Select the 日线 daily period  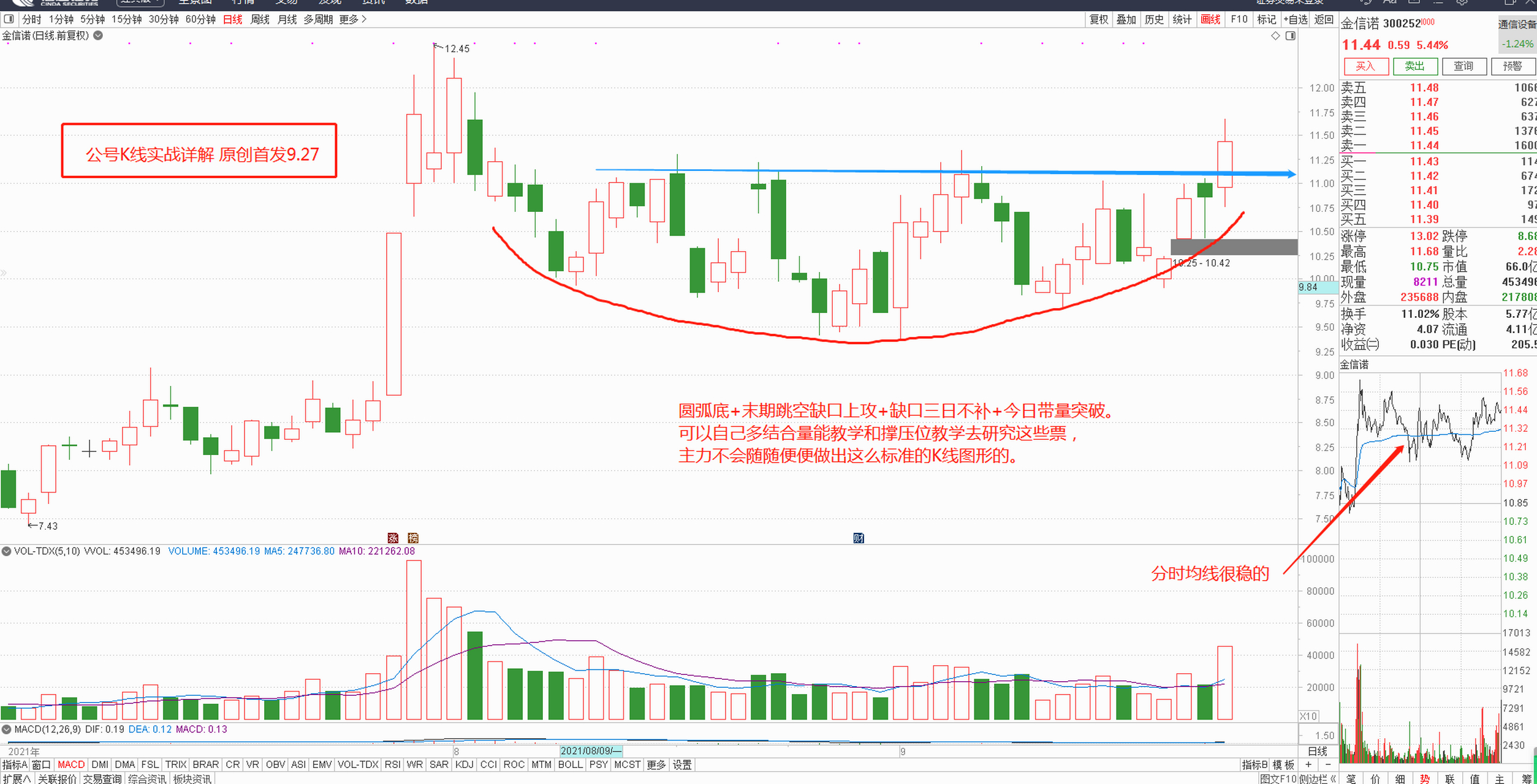click(233, 19)
